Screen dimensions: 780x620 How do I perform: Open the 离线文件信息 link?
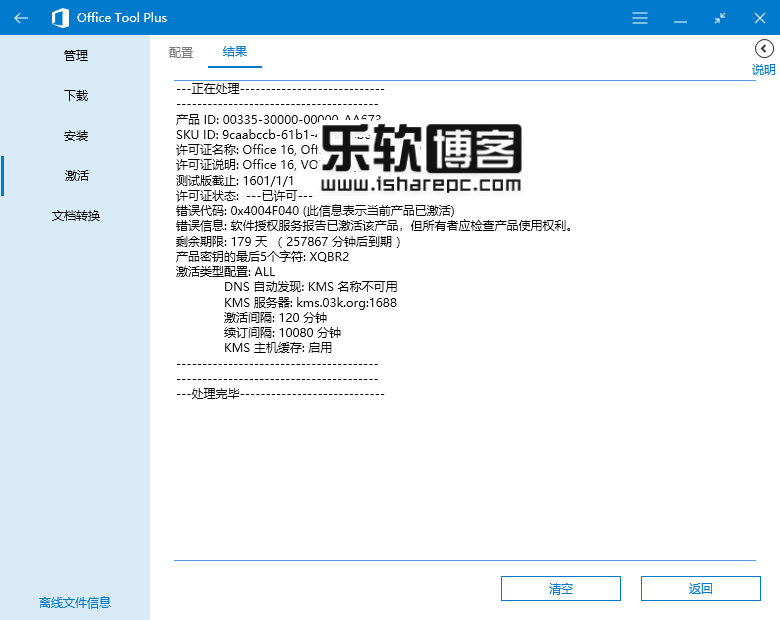[75, 603]
